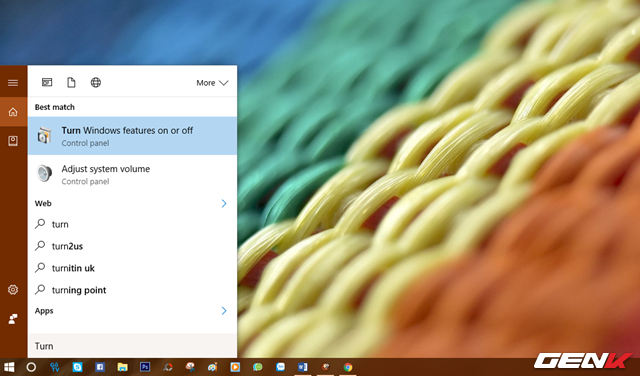Open the blue messenger taskbar icon
This screenshot has width=640, height=376.
pos(280,367)
